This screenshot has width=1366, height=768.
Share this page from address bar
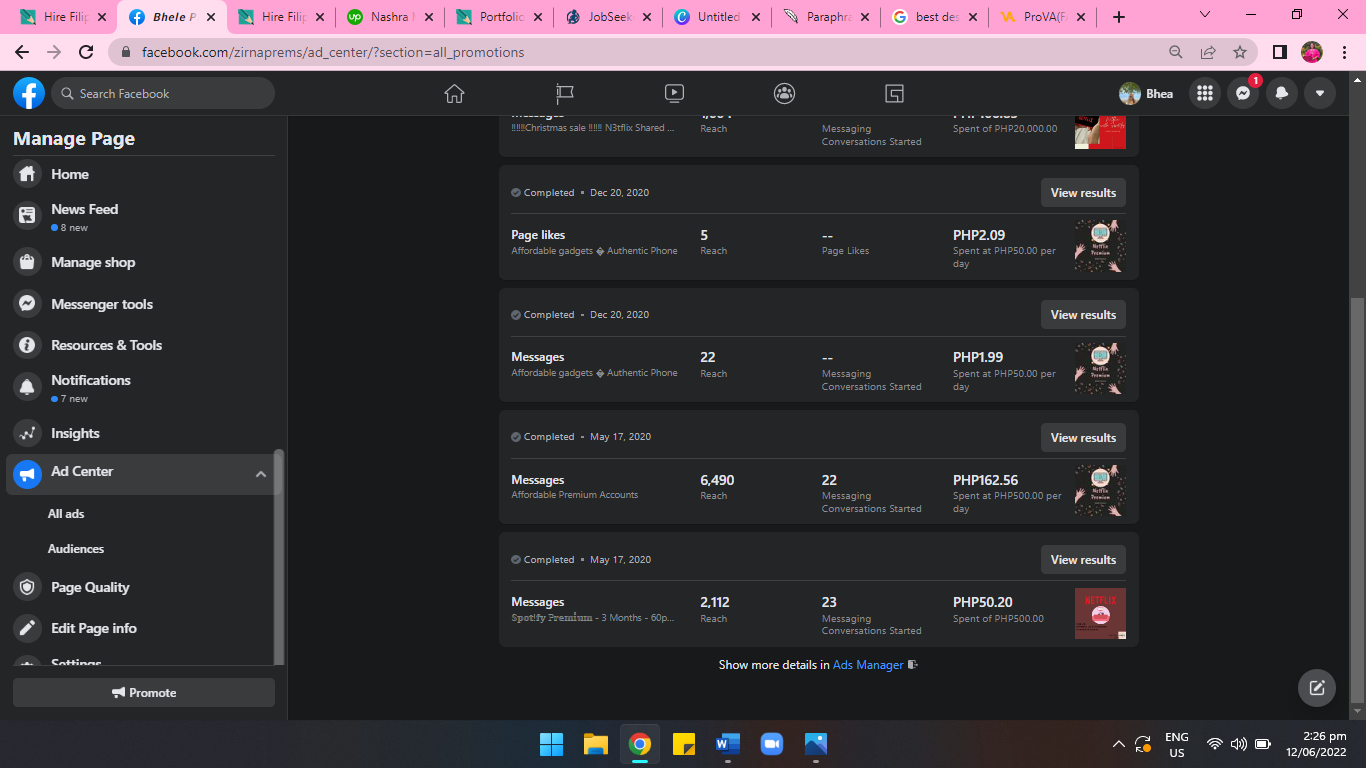click(x=1208, y=52)
